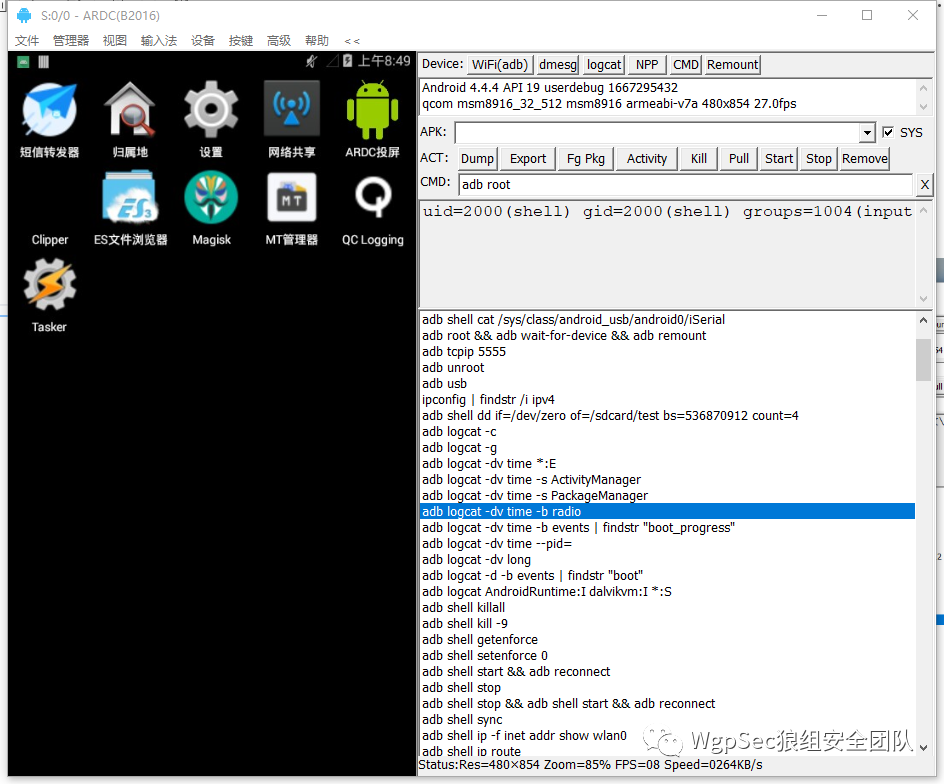Open the Tasker app icon
This screenshot has height=784, width=944.
click(49, 285)
